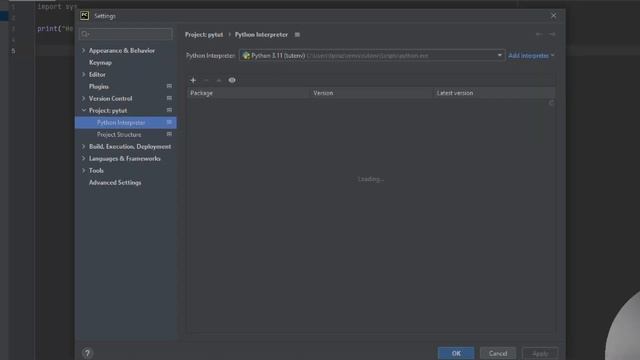The width and height of the screenshot is (640, 360).
Task: Open Plugins settings page
Action: [x=99, y=87]
